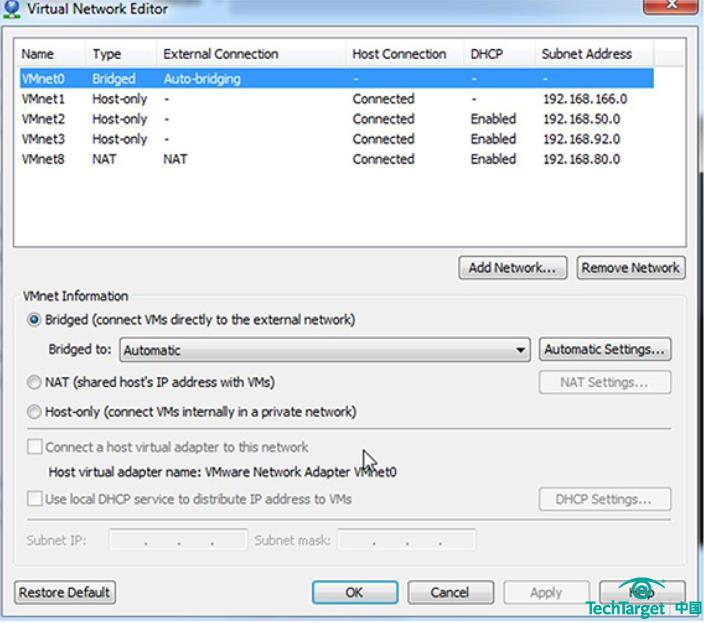Click the Cancel button
This screenshot has width=704, height=623.
pos(450,592)
